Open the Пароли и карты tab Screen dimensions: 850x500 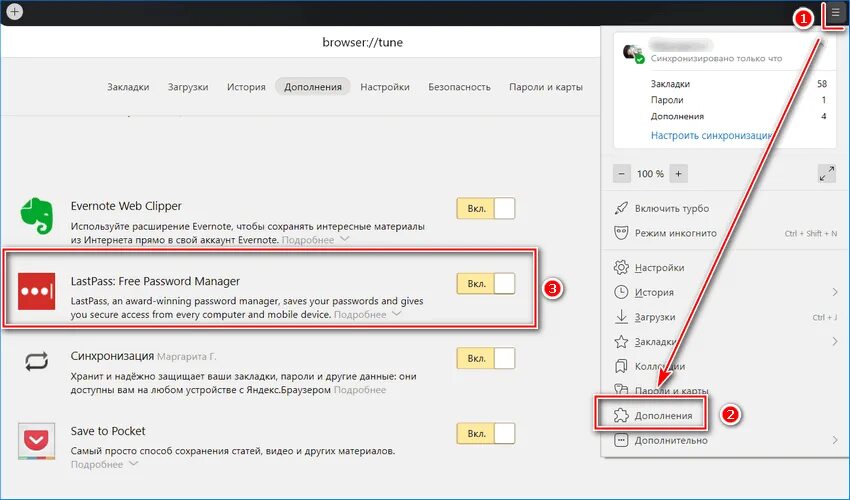pos(546,87)
